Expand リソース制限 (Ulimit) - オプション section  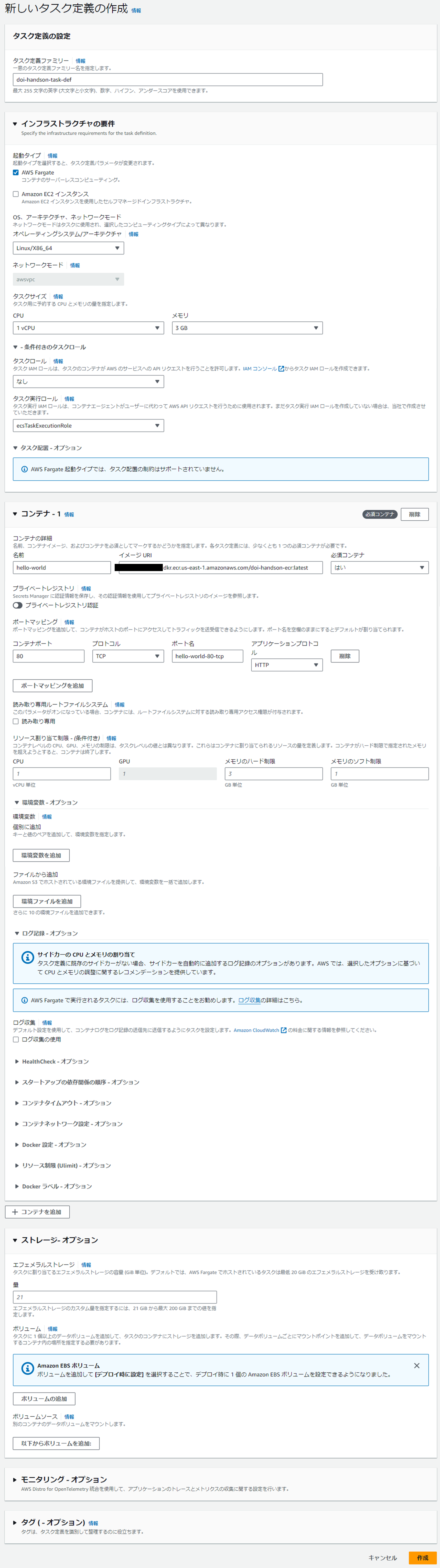click(x=17, y=1166)
